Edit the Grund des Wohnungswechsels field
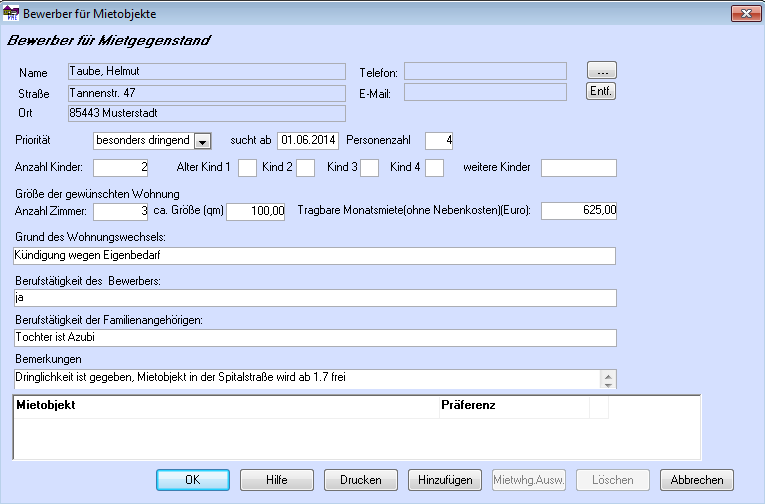The image size is (765, 504). coord(315,255)
